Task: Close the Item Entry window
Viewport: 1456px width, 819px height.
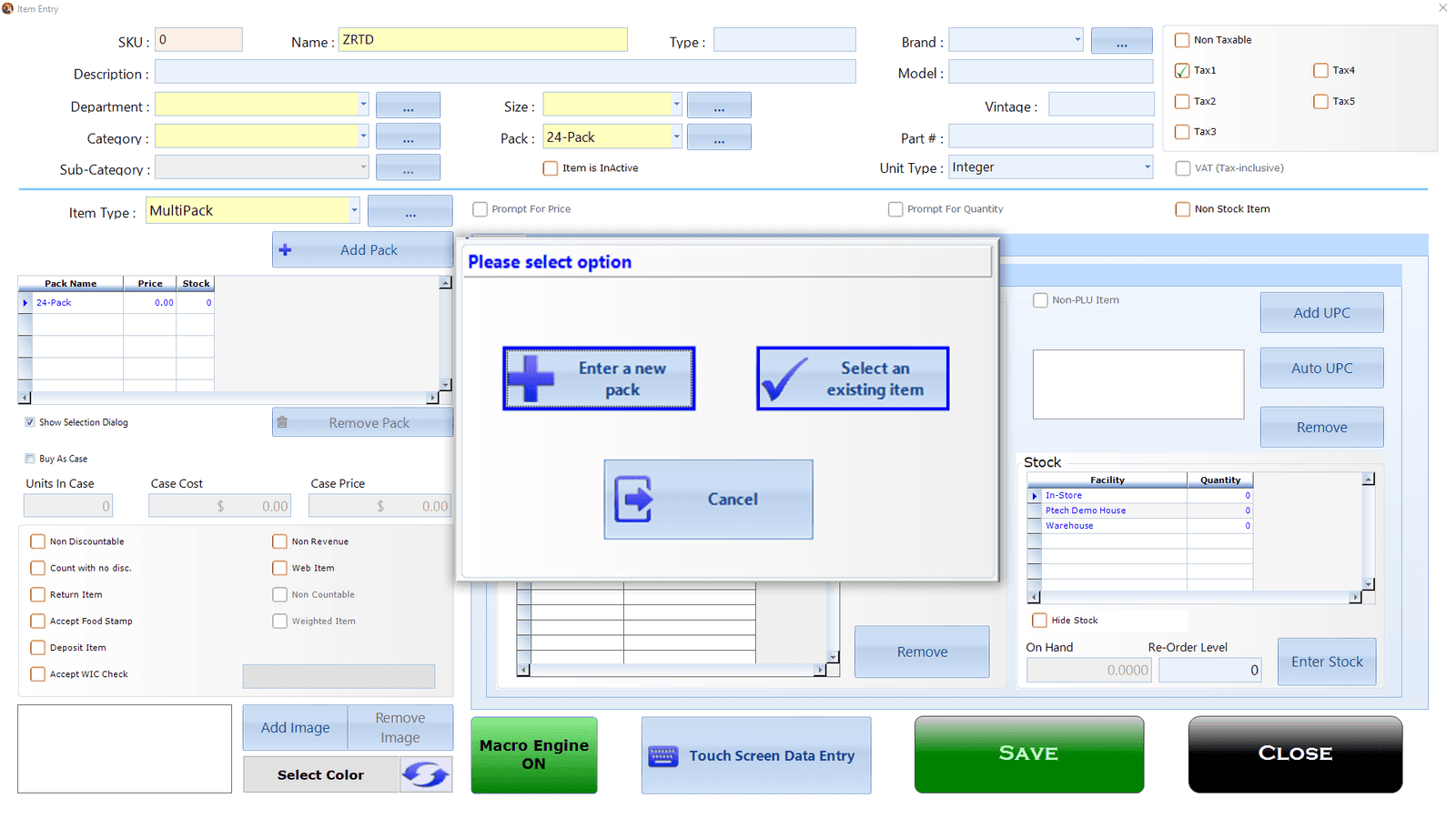Action: [1442, 8]
